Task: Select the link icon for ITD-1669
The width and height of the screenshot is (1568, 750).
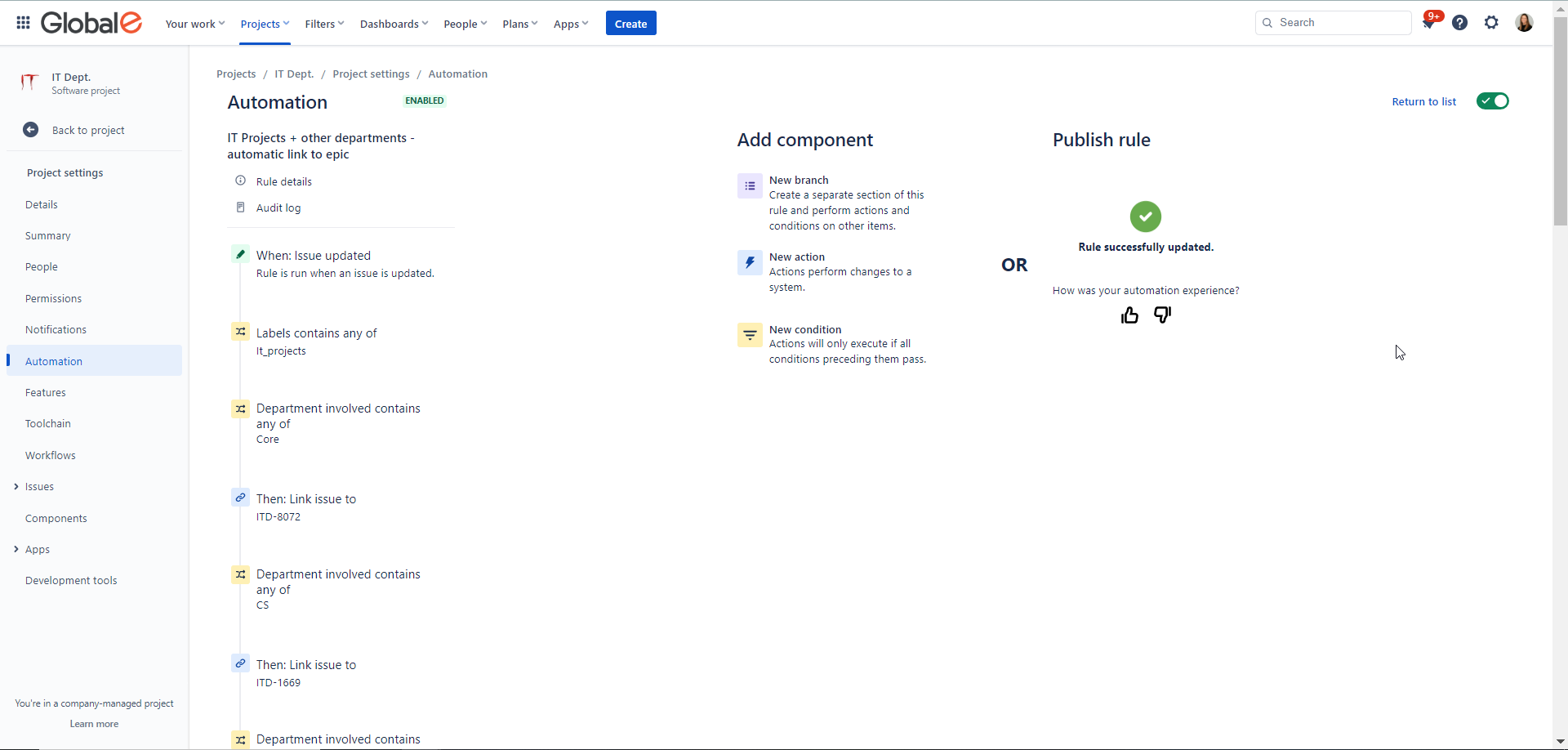Action: 240,663
